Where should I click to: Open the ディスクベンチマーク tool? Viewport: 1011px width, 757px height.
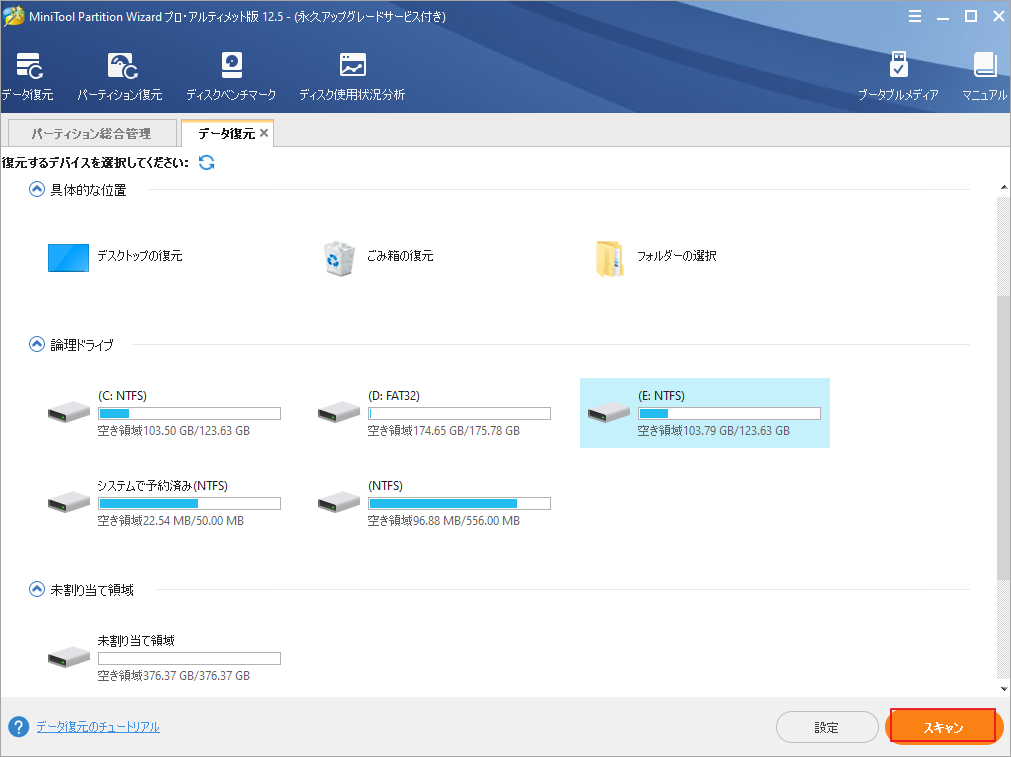coord(231,76)
